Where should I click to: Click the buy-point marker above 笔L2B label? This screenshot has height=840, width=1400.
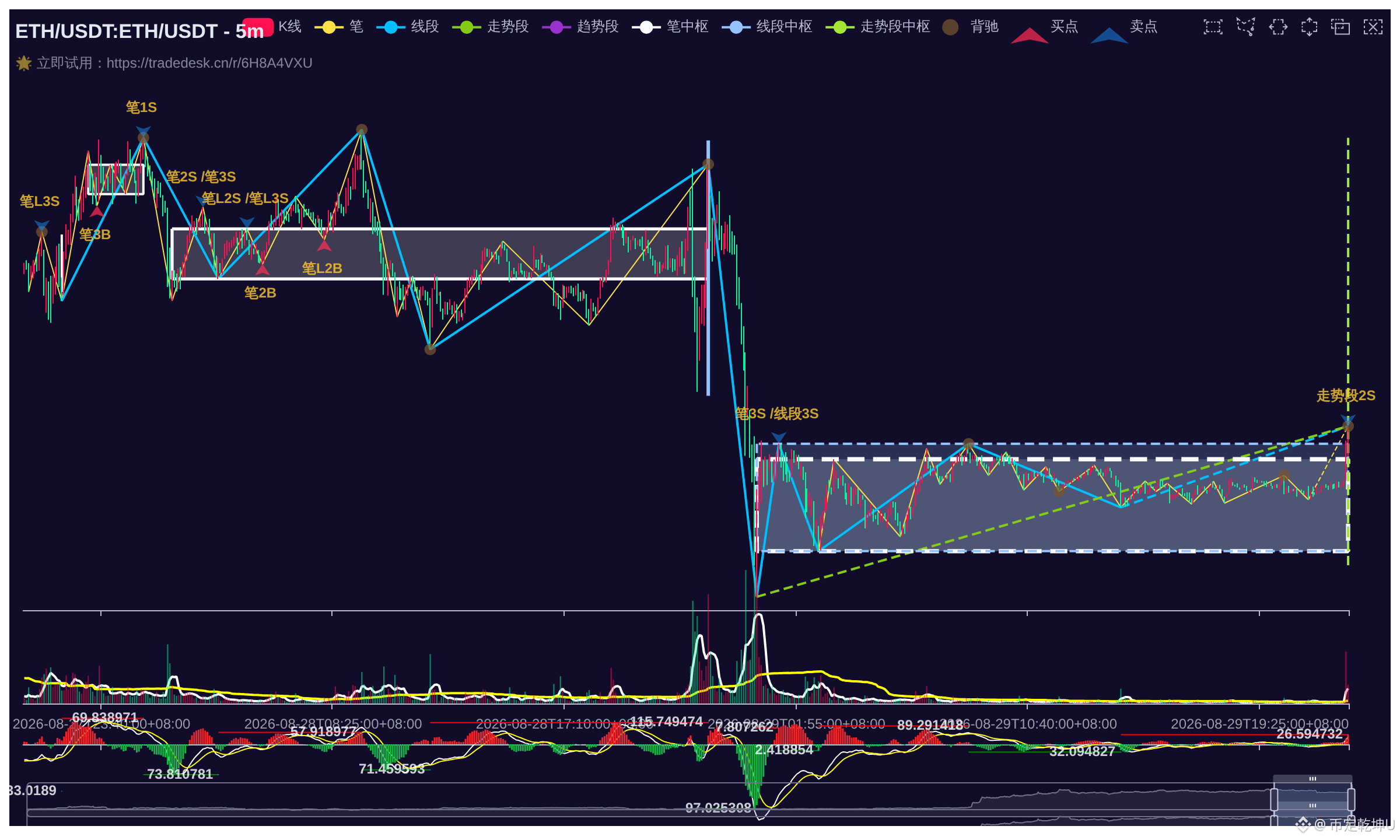coord(324,246)
